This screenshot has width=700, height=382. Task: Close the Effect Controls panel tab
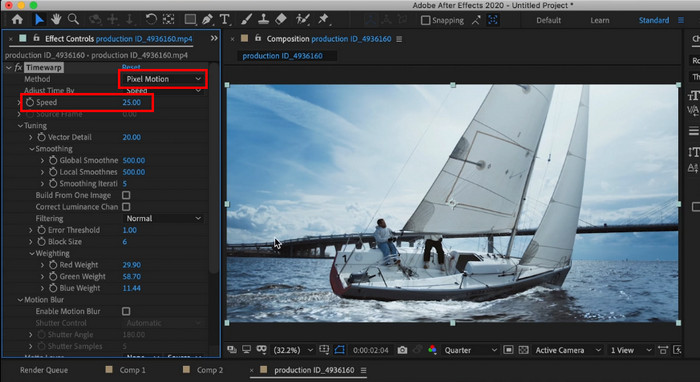(11, 39)
